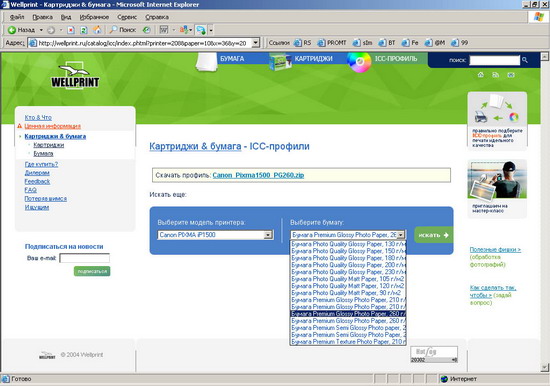Image resolution: width=550 pixels, height=386 pixels.
Task: Select Photo Quality Glossy Paper, 230 г/м2
Action: 348,272
